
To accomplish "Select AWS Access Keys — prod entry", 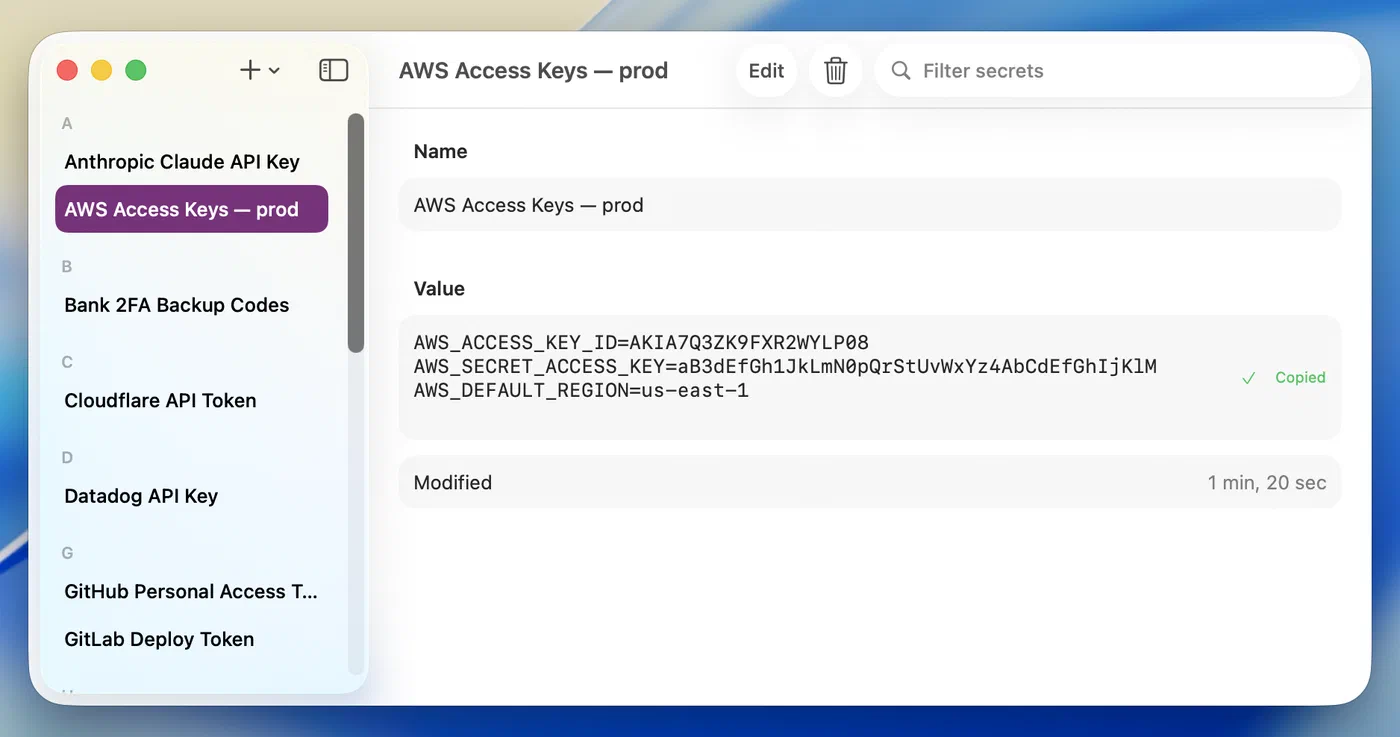I will tap(191, 209).
